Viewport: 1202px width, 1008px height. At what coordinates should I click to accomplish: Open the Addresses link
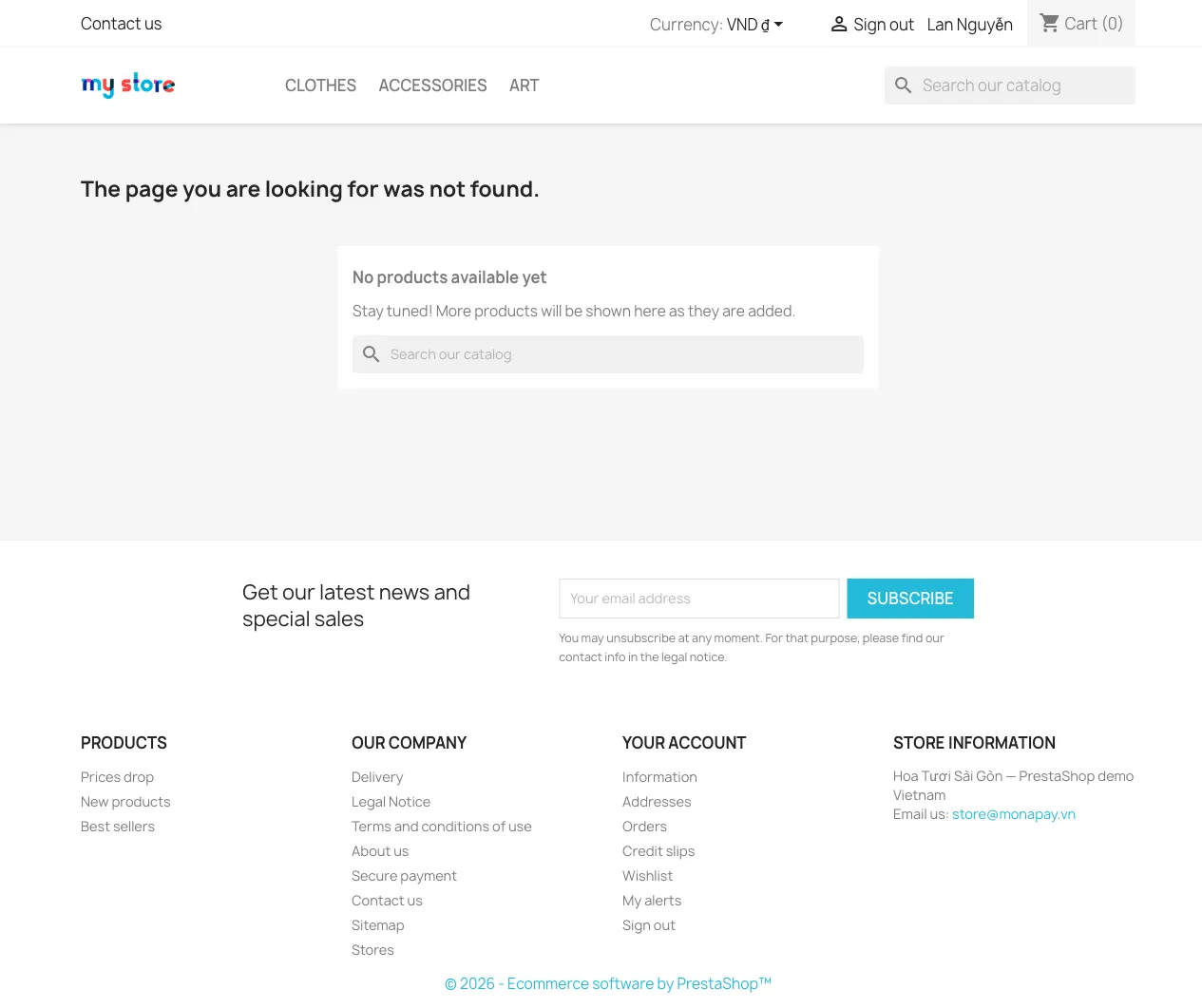point(657,802)
